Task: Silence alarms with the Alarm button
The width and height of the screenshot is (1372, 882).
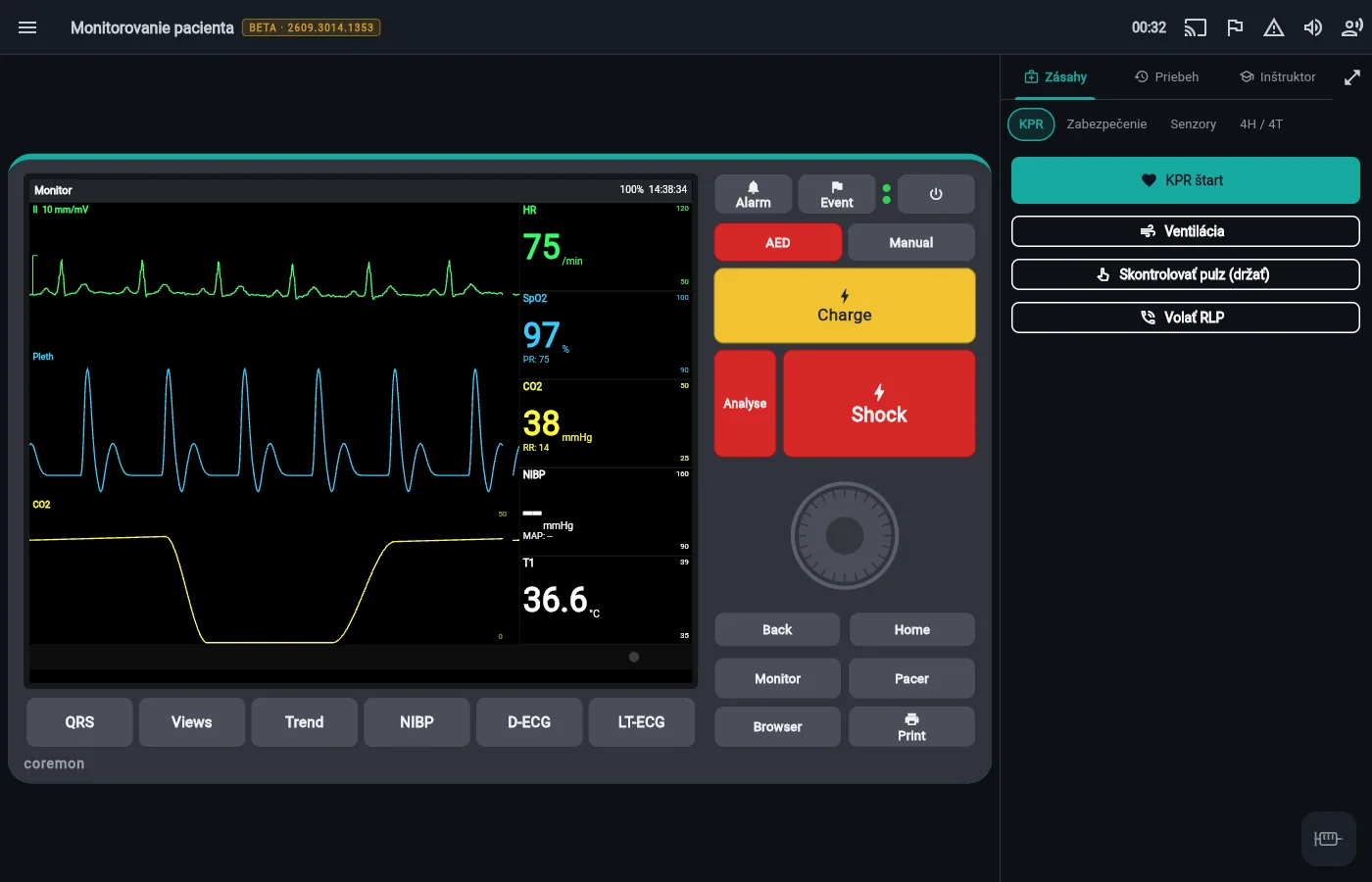Action: point(753,194)
